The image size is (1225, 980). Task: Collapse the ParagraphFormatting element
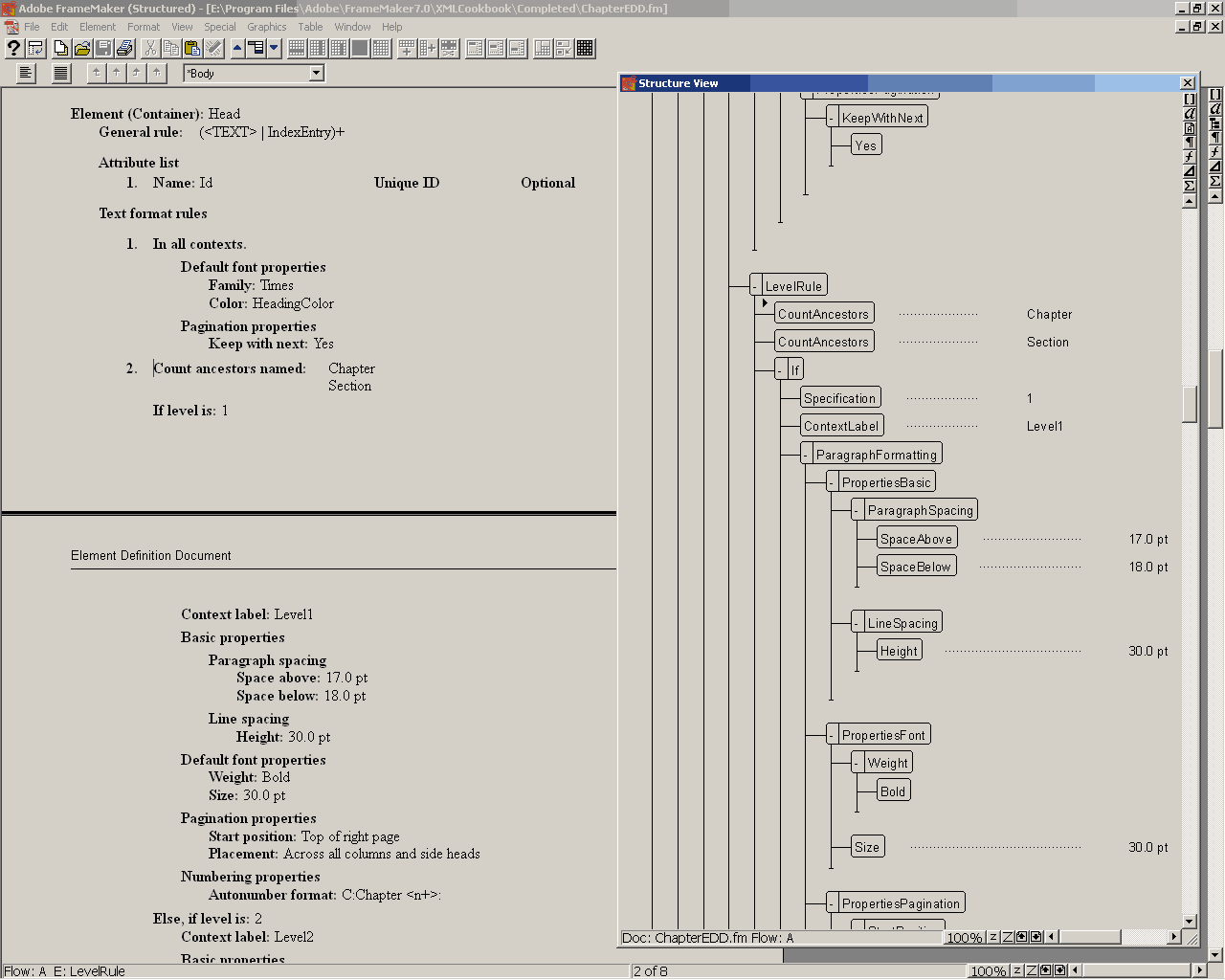pyautogui.click(x=807, y=455)
